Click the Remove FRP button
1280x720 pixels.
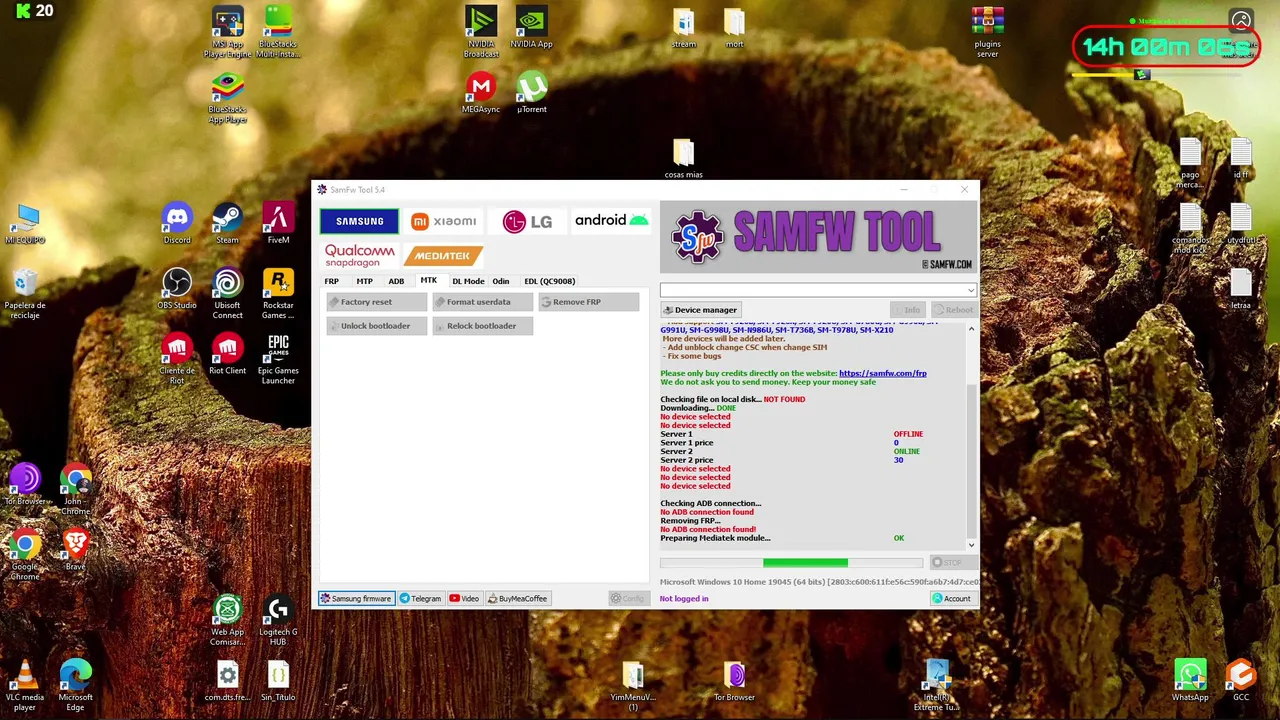(588, 302)
